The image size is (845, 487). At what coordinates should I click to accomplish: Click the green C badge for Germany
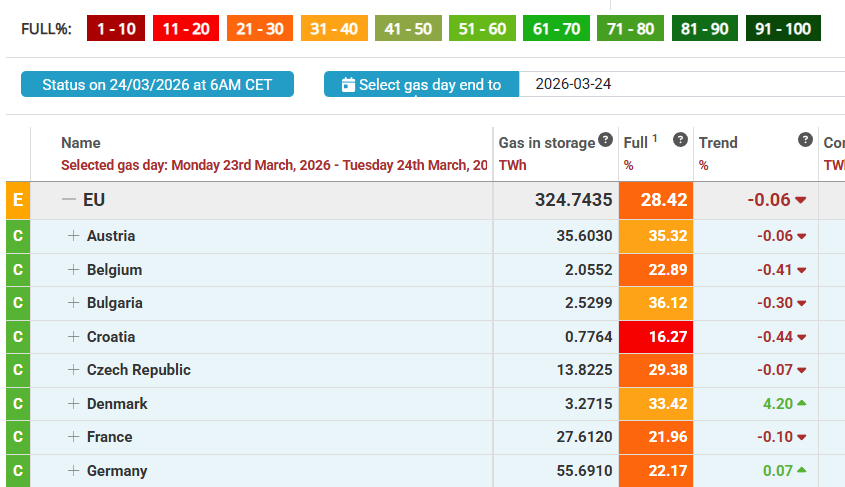[x=18, y=471]
